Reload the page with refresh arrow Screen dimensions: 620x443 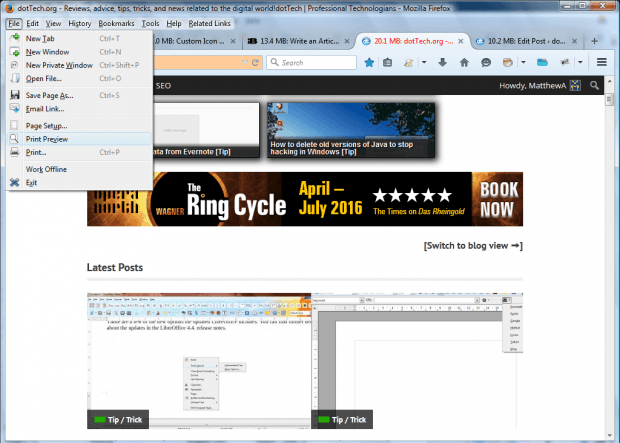256,62
